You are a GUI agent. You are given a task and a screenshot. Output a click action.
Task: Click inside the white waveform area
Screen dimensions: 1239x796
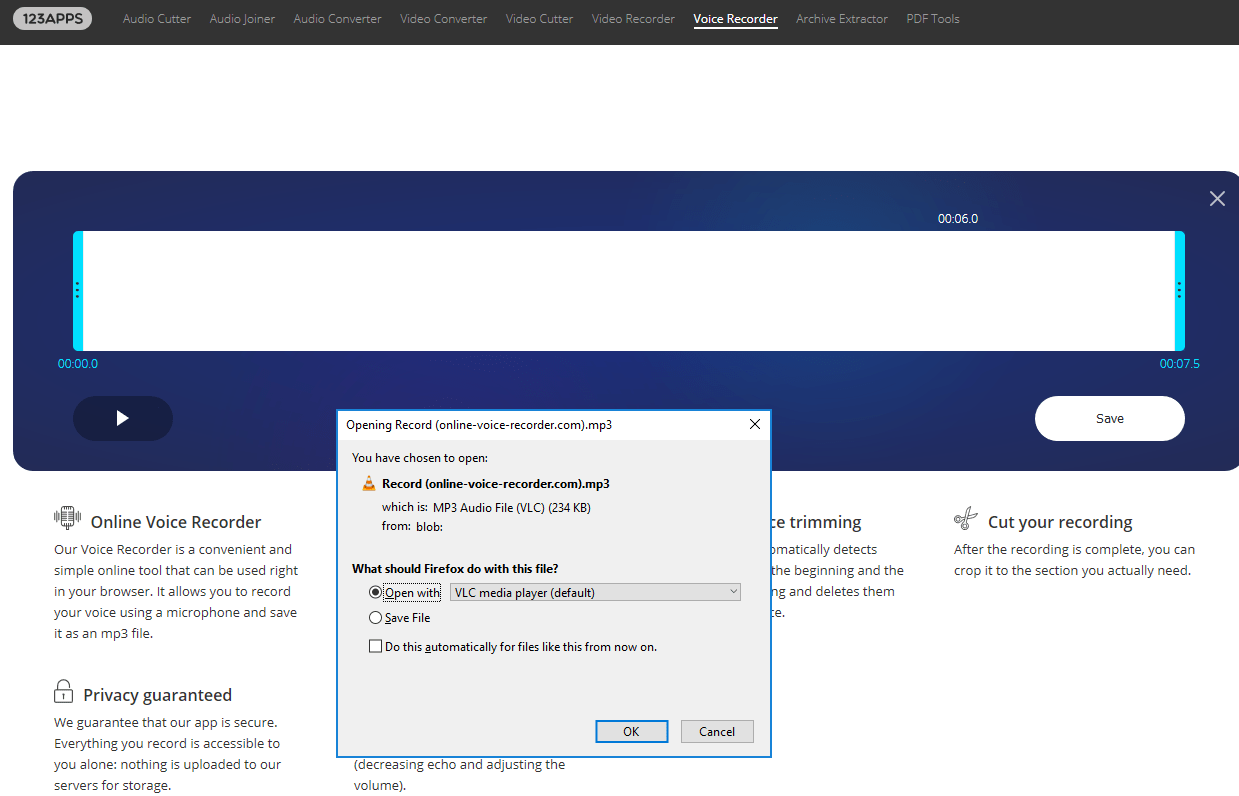click(629, 291)
